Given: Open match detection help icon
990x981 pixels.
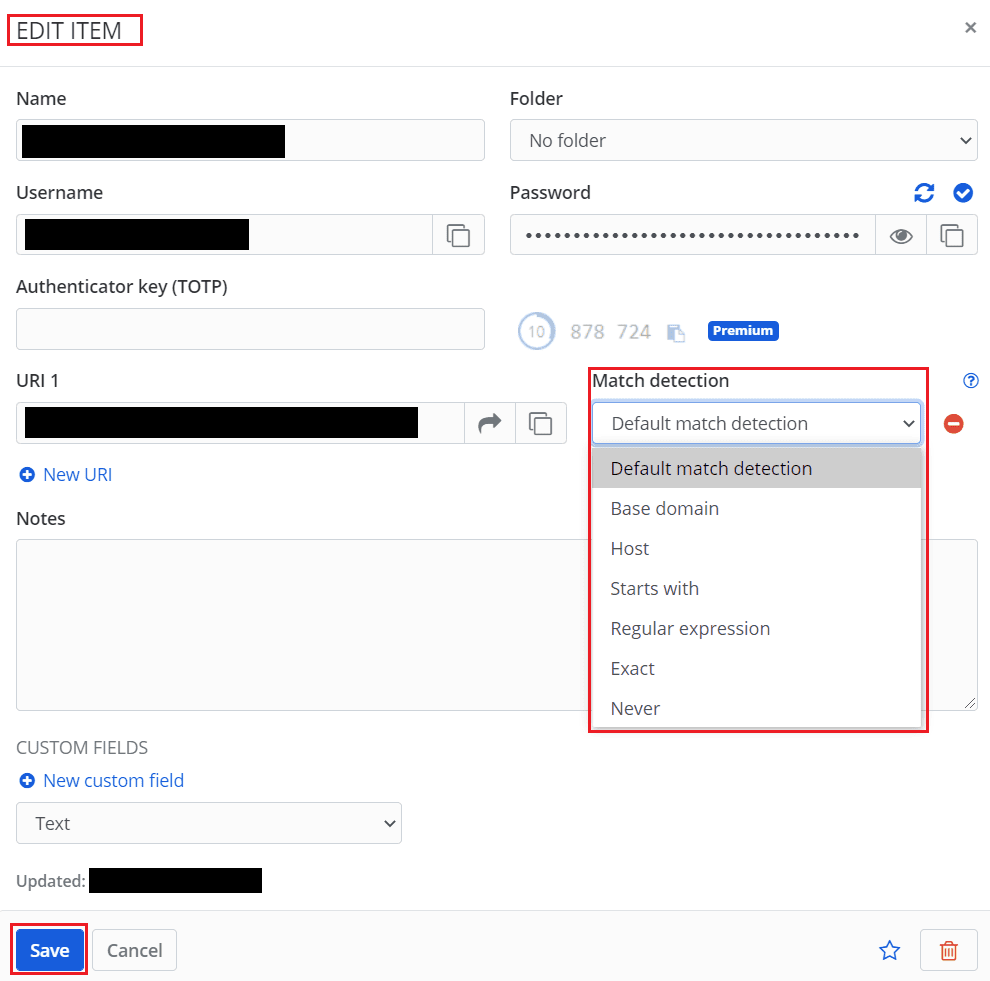Looking at the screenshot, I should [970, 381].
